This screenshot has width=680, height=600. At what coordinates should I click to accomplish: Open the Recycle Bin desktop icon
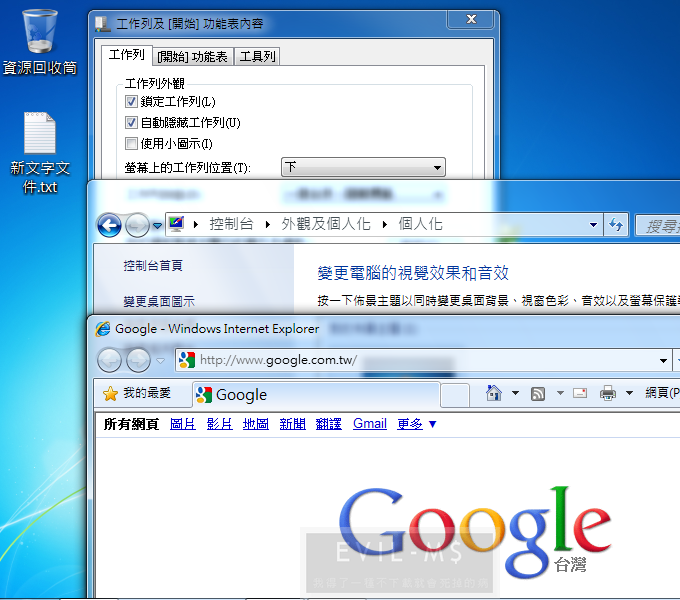coord(39,42)
